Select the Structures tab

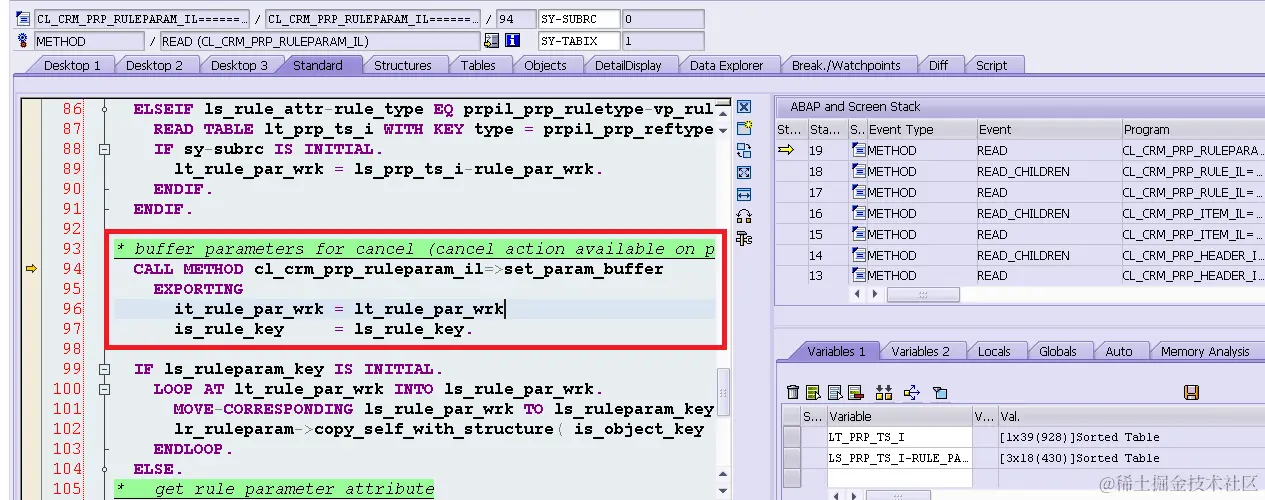[402, 65]
